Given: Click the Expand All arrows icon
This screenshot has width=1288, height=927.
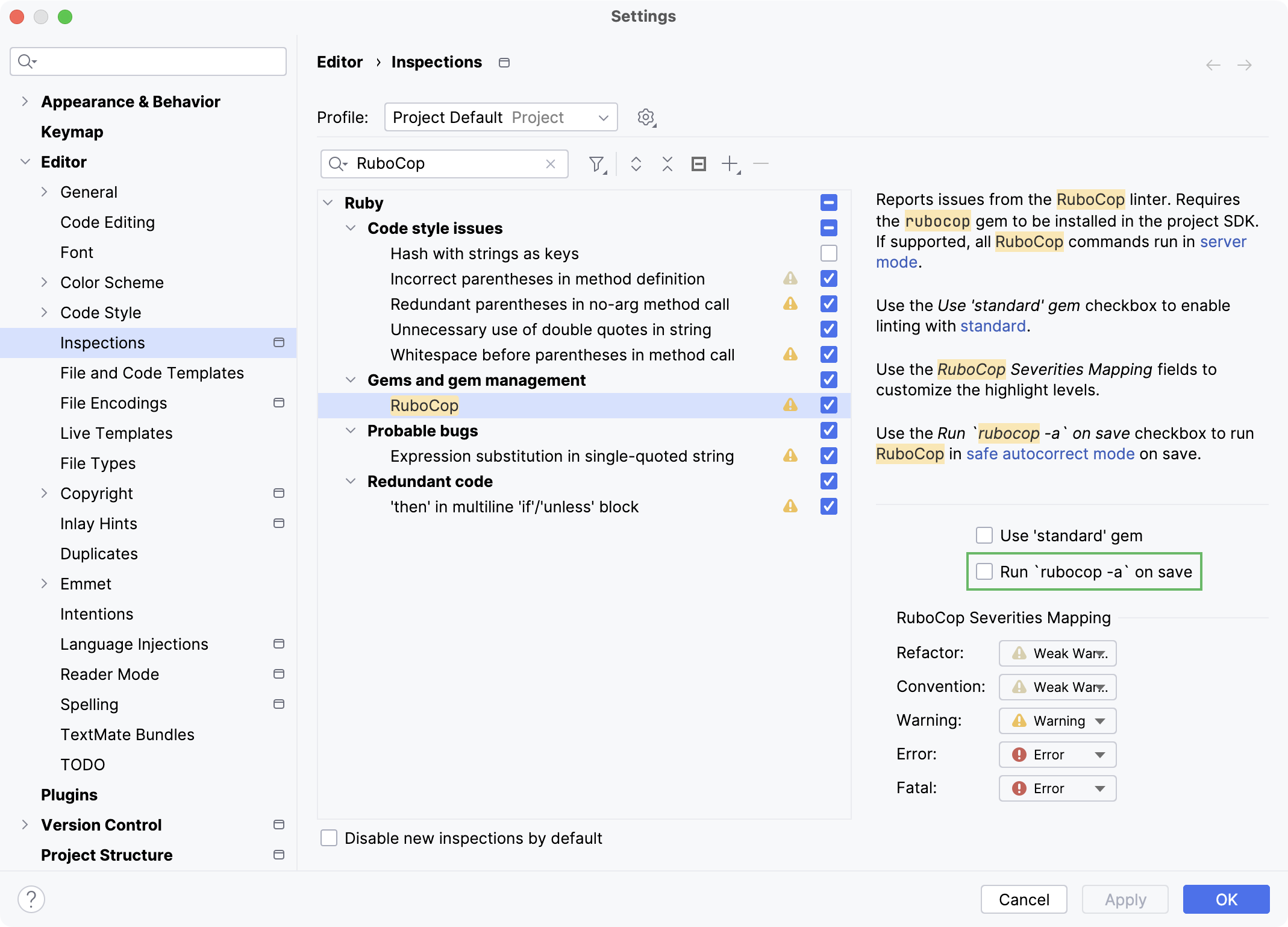Looking at the screenshot, I should [x=636, y=164].
